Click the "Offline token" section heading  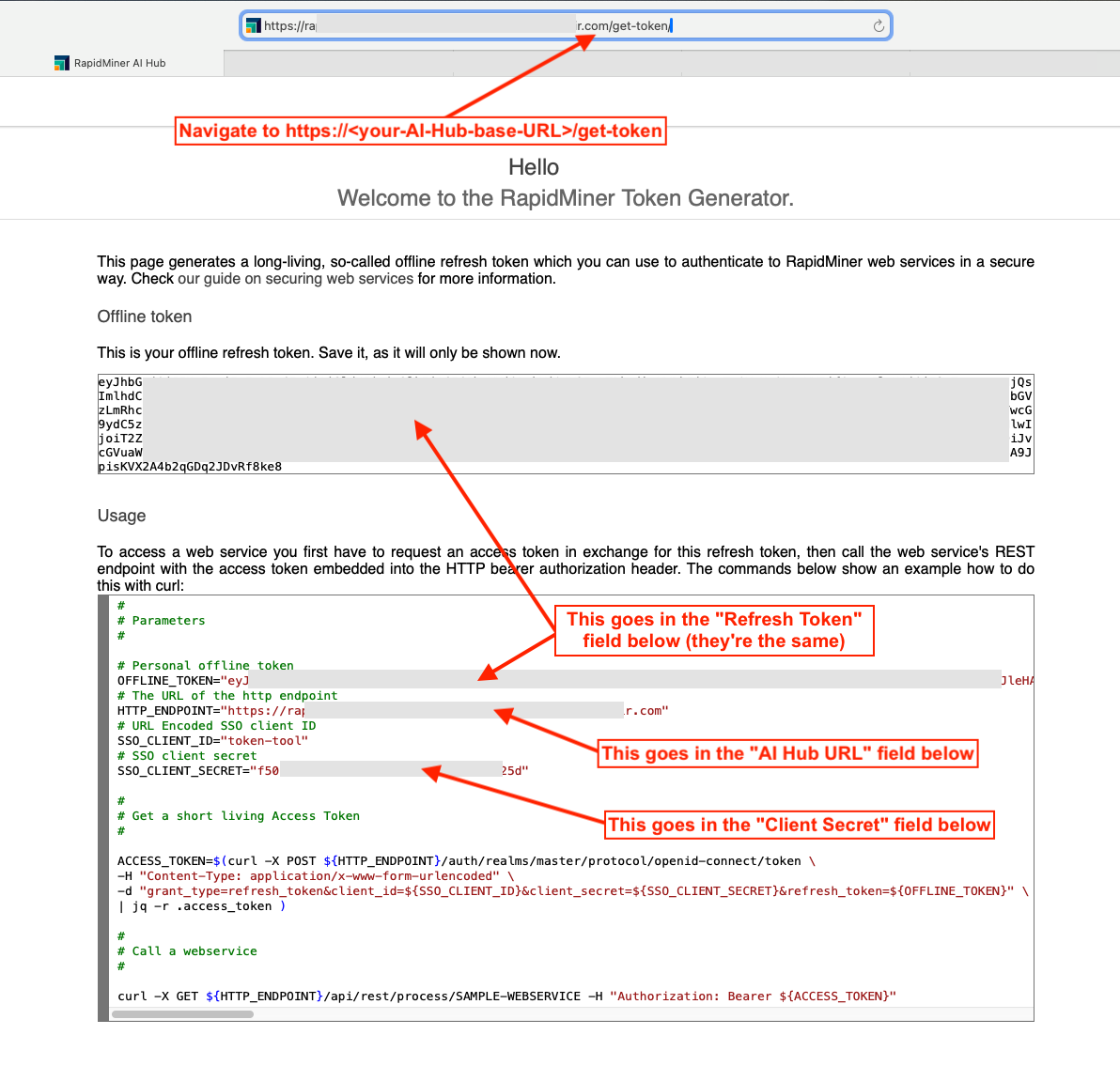pos(145,317)
